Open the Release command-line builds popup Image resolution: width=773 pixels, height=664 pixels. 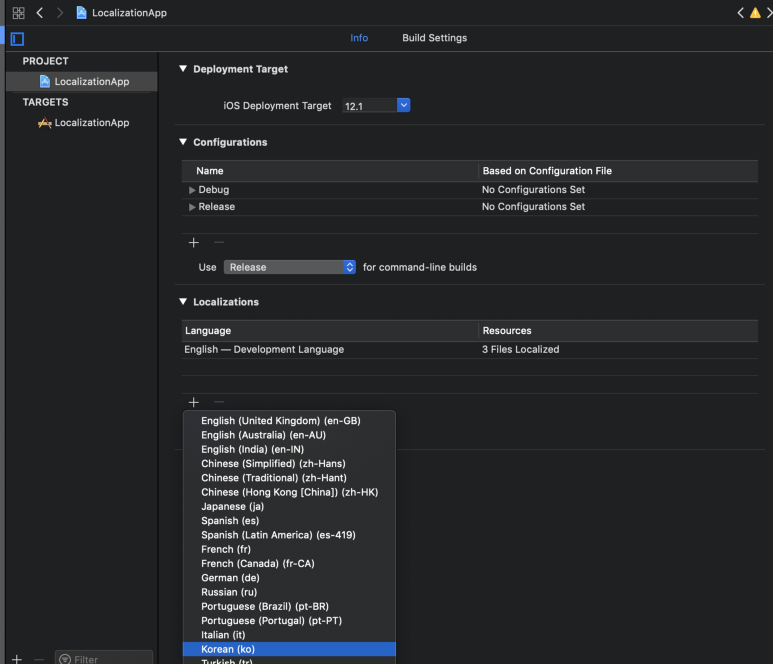(290, 267)
